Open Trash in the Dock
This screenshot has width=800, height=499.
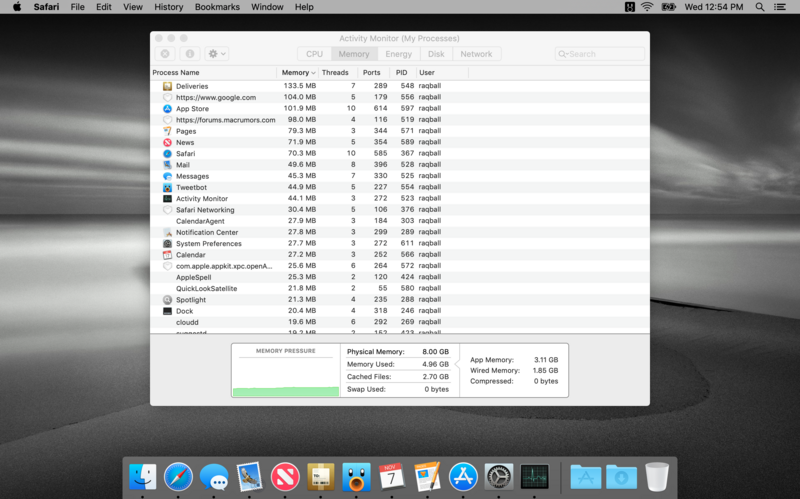coord(657,477)
